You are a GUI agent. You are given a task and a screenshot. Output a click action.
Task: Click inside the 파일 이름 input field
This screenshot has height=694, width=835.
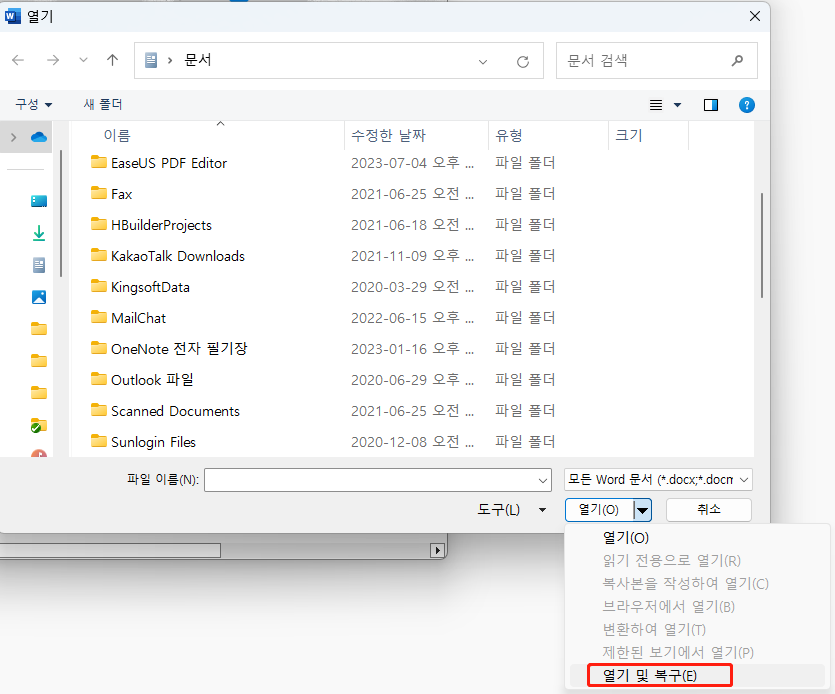377,479
